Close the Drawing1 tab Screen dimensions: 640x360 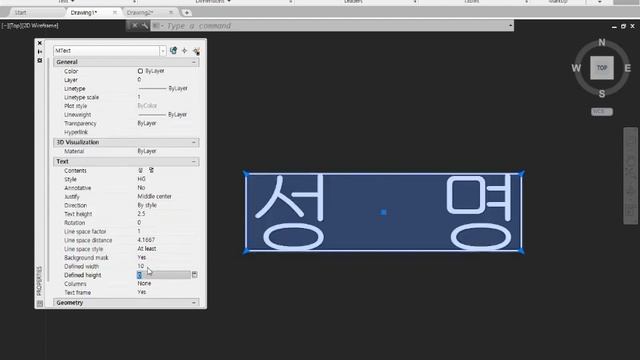tap(115, 13)
